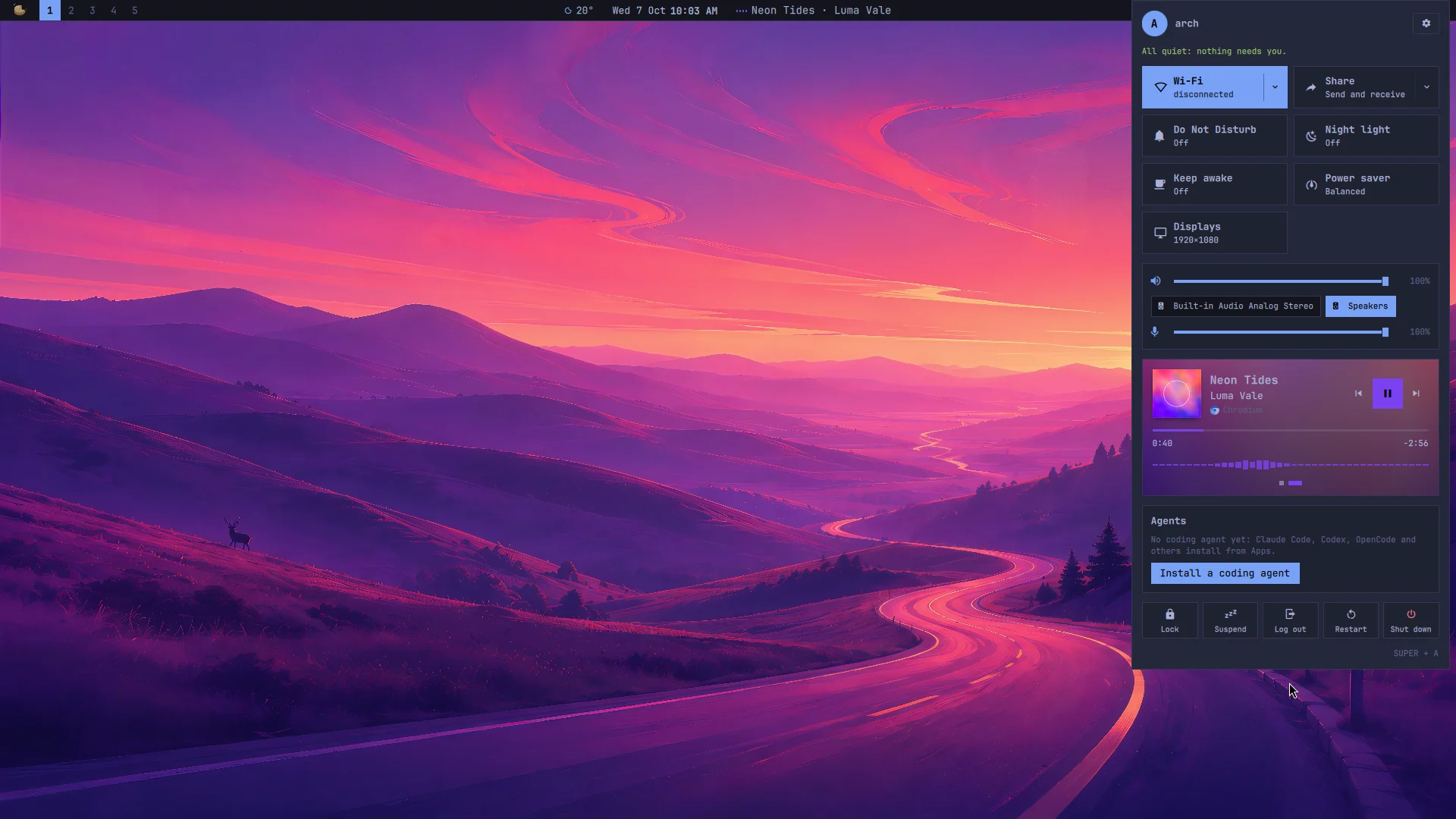Pause Neon Tides playback
The image size is (1456, 819).
point(1387,394)
